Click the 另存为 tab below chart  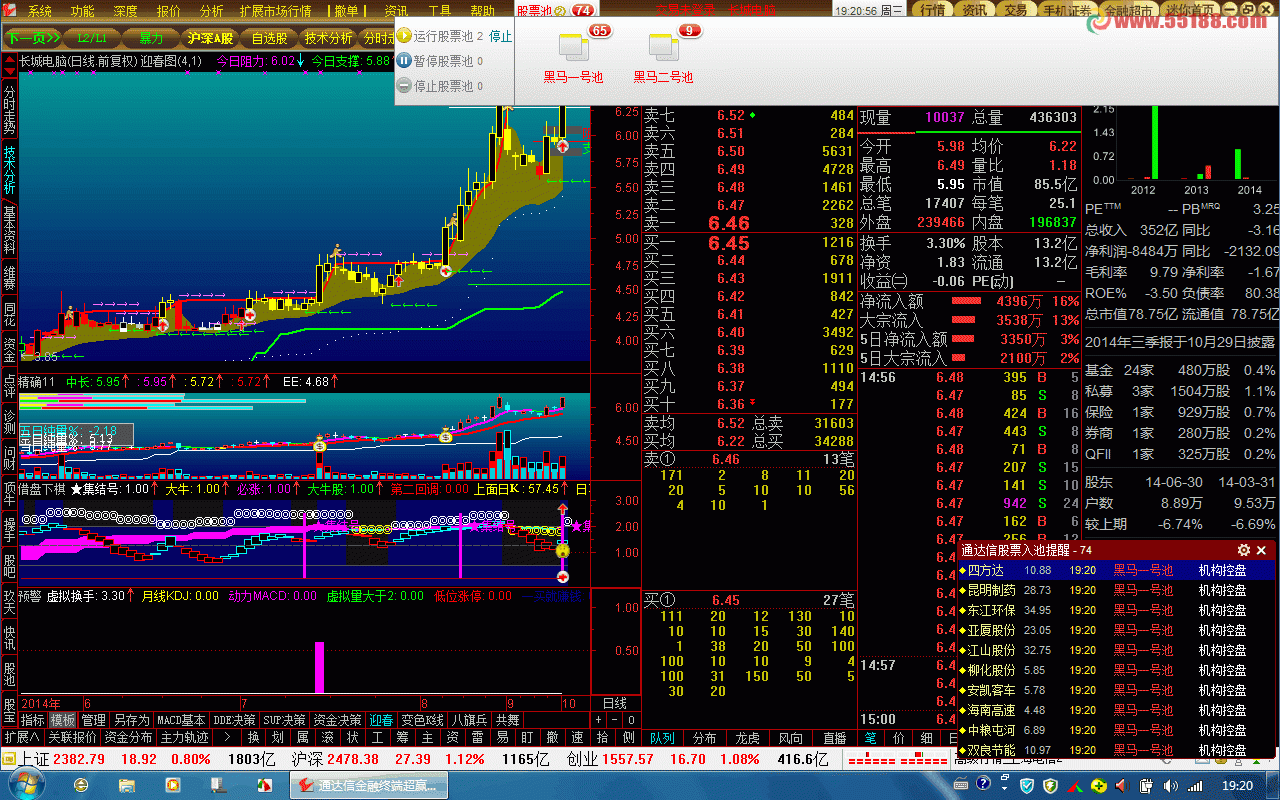click(x=131, y=719)
